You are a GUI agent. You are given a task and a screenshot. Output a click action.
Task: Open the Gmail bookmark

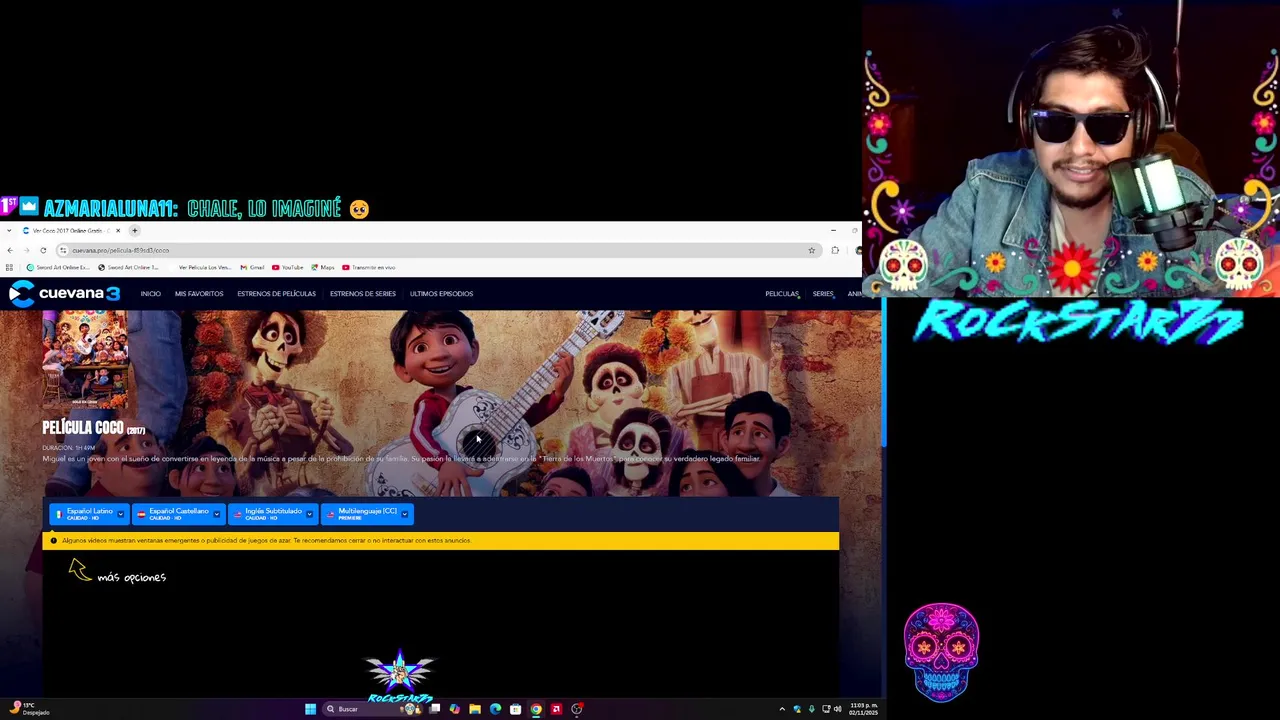coord(252,267)
